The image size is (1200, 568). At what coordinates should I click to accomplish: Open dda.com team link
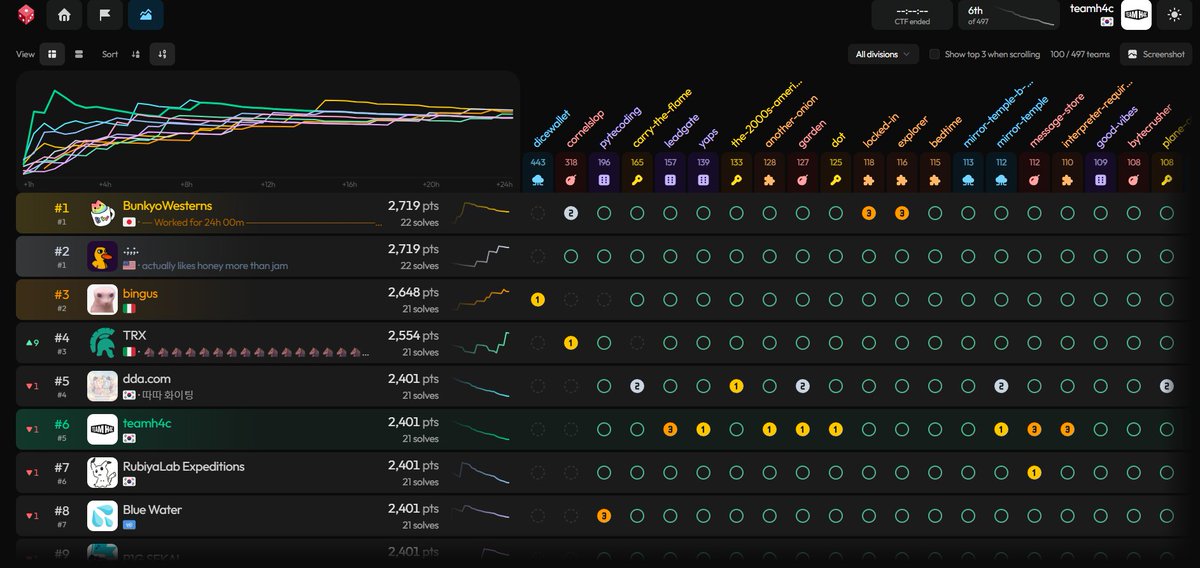pos(147,379)
